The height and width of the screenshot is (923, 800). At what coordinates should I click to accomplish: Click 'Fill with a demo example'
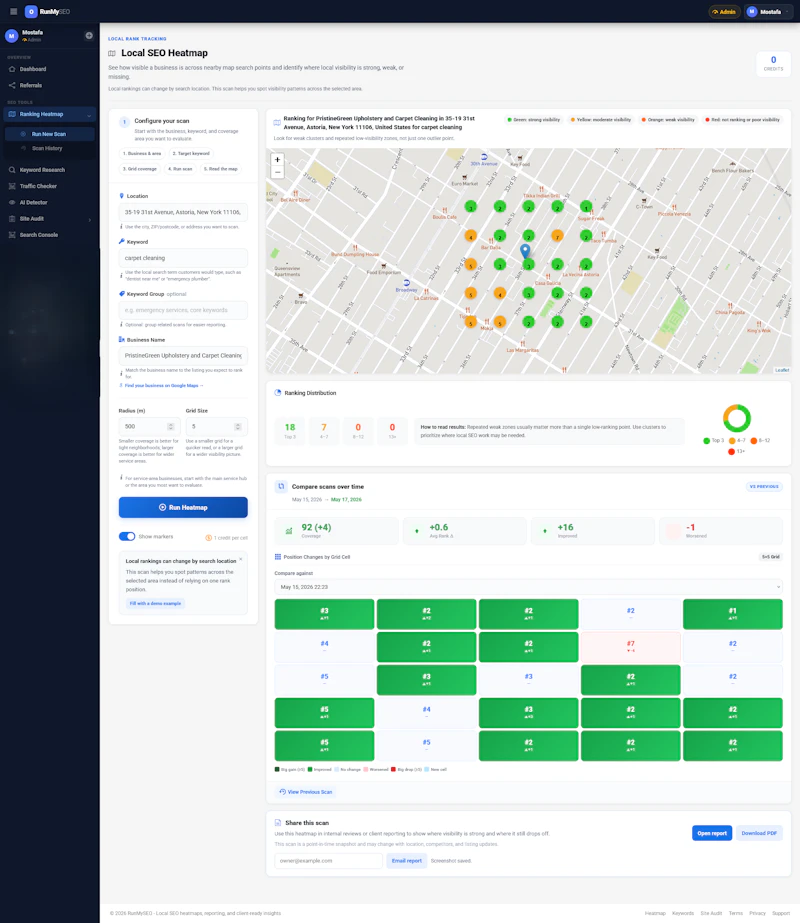[x=155, y=603]
